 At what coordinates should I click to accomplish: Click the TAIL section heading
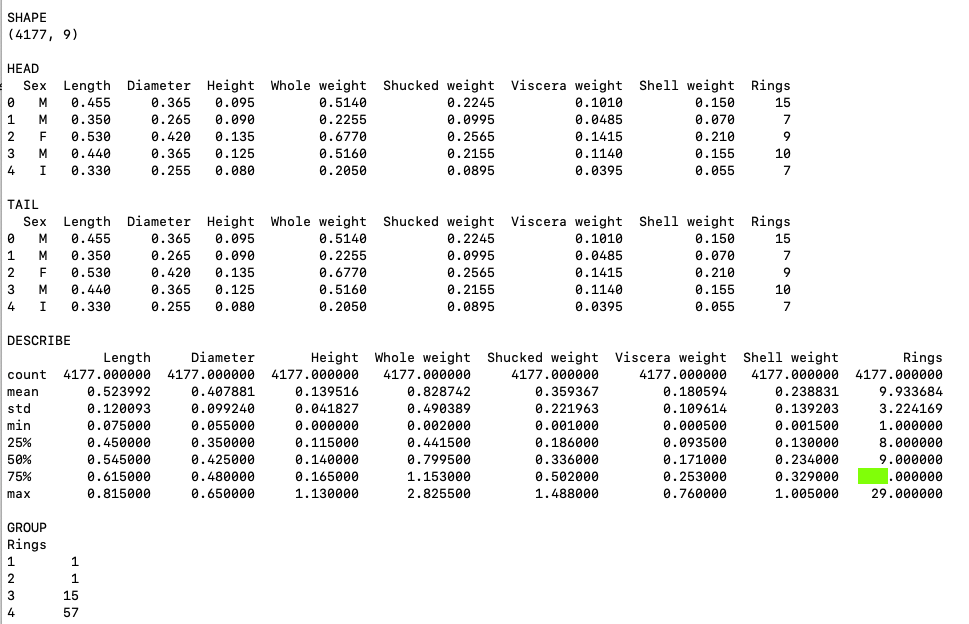(23, 205)
